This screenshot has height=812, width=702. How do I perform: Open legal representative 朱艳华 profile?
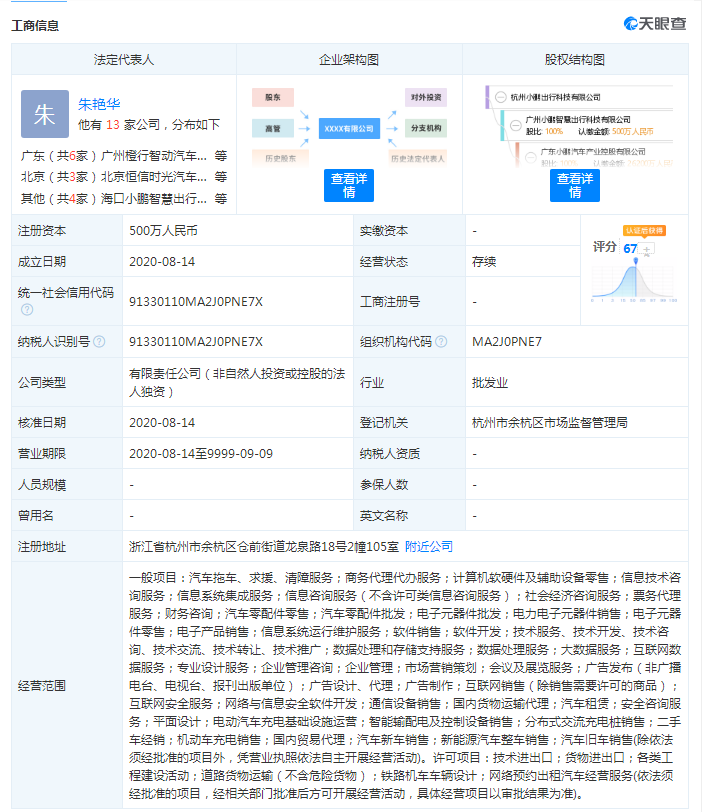99,104
